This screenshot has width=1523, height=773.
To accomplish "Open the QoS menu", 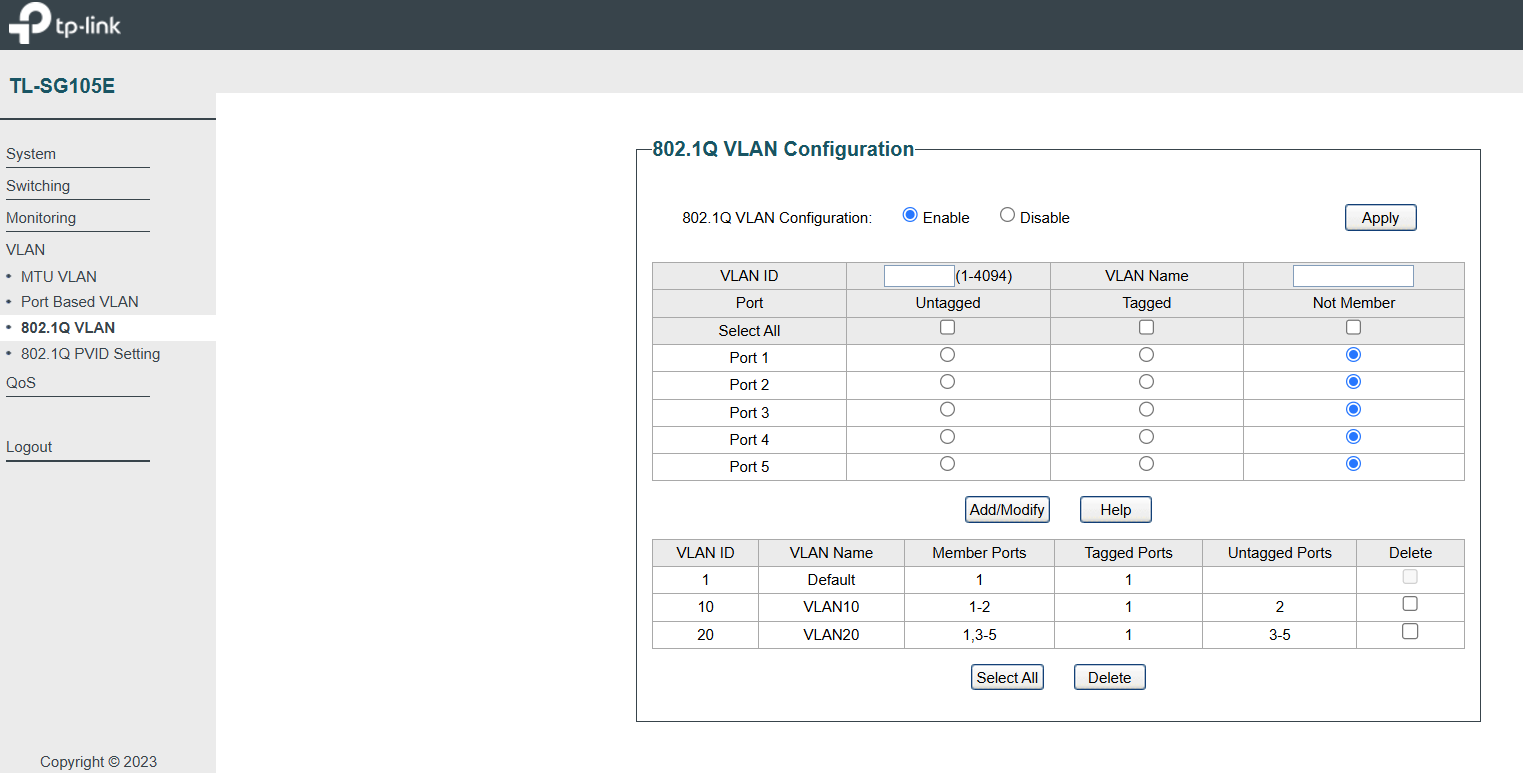I will [21, 383].
